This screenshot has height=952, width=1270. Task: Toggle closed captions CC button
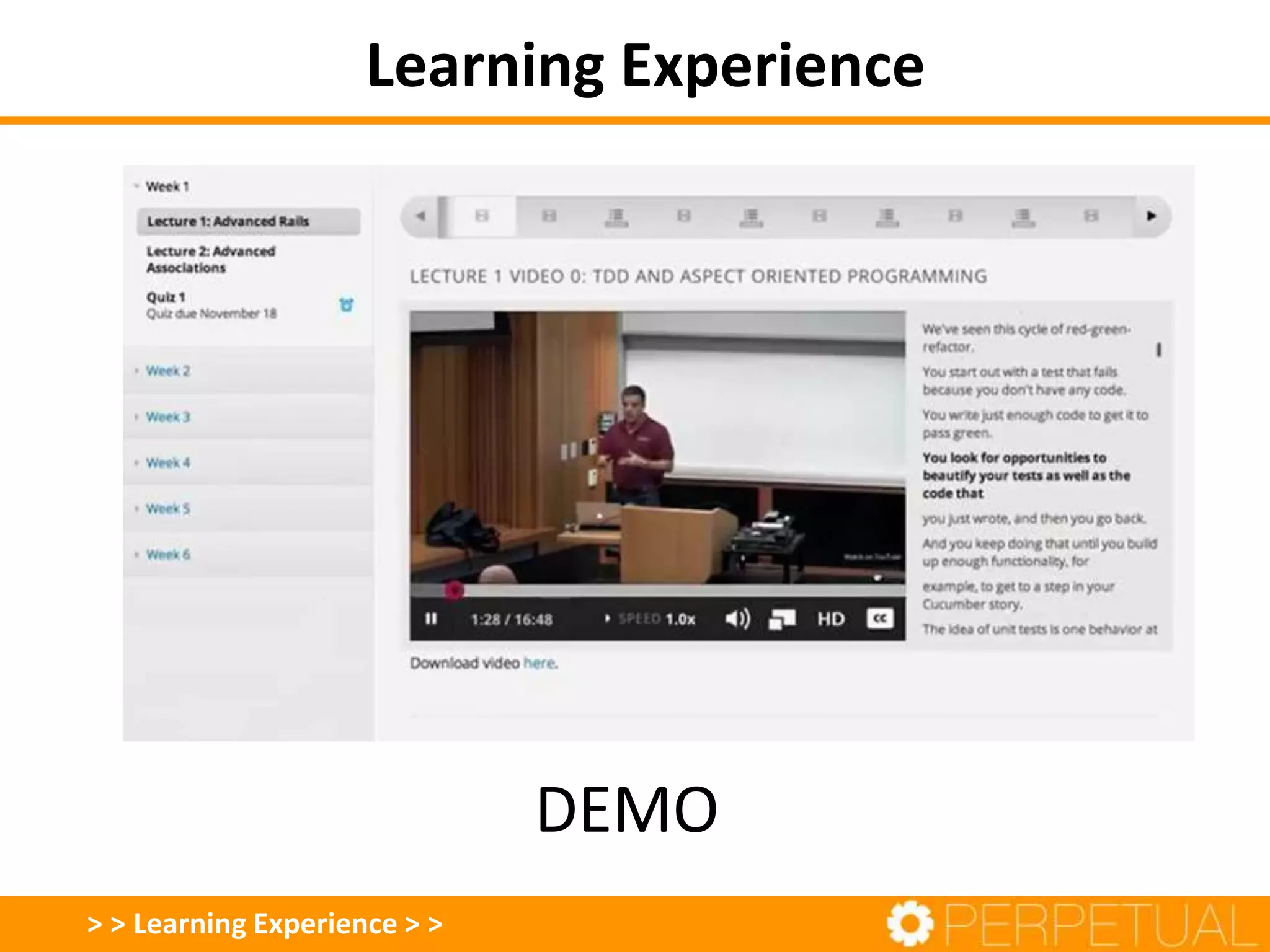(x=879, y=619)
